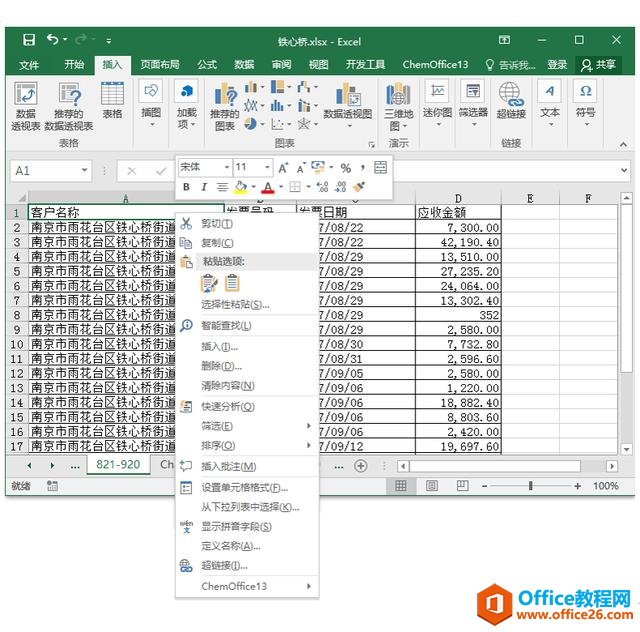Image resolution: width=640 pixels, height=632 pixels.
Task: Choose 超链接(I) from context menu
Action: click(247, 565)
